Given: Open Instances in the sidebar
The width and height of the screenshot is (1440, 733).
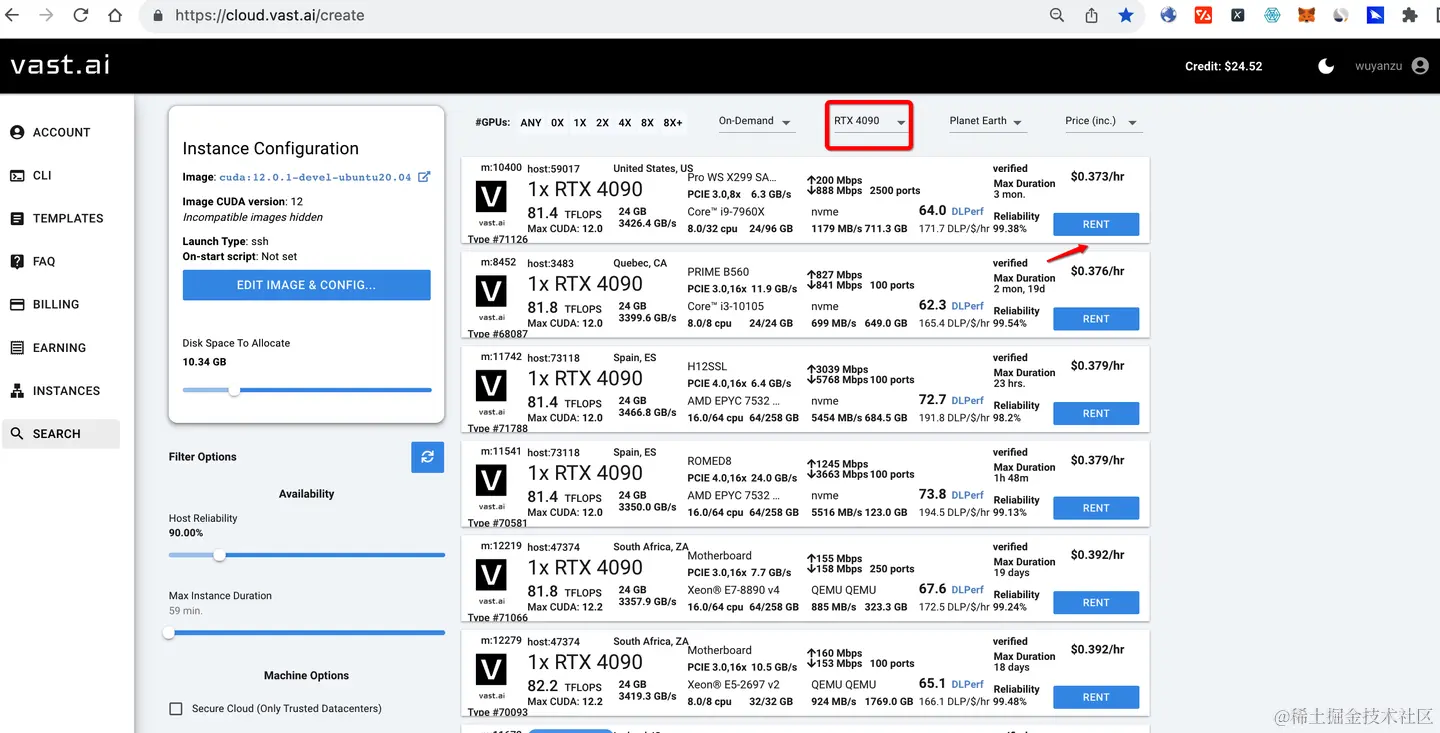Looking at the screenshot, I should coord(61,391).
